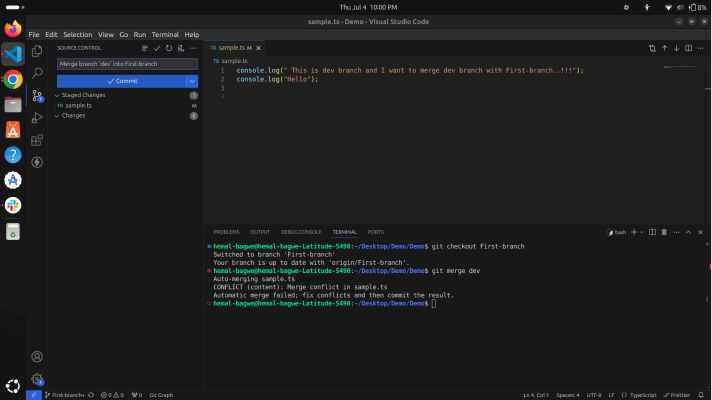Open the lightning bolt view in activity bar
Viewport: 712px width, 400px height.
37,162
